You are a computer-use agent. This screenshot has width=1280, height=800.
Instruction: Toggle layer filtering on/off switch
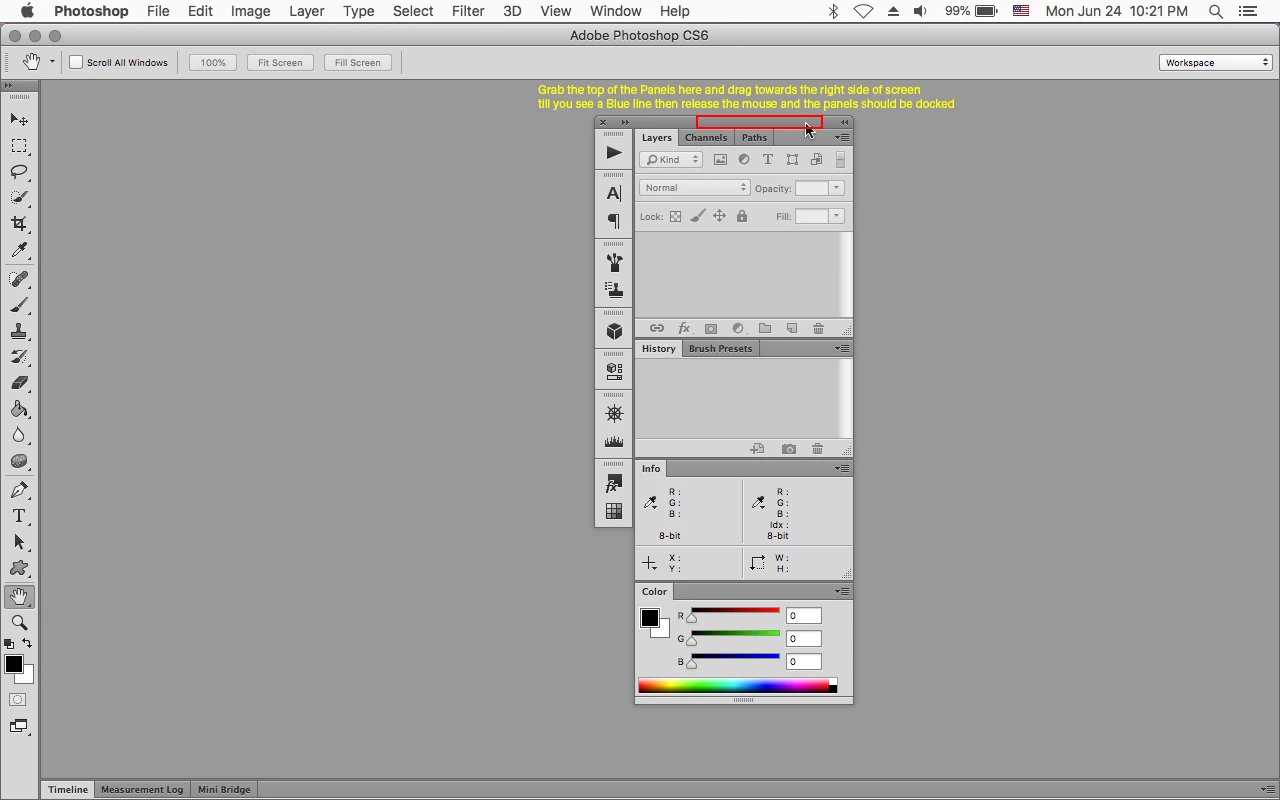pyautogui.click(x=840, y=160)
